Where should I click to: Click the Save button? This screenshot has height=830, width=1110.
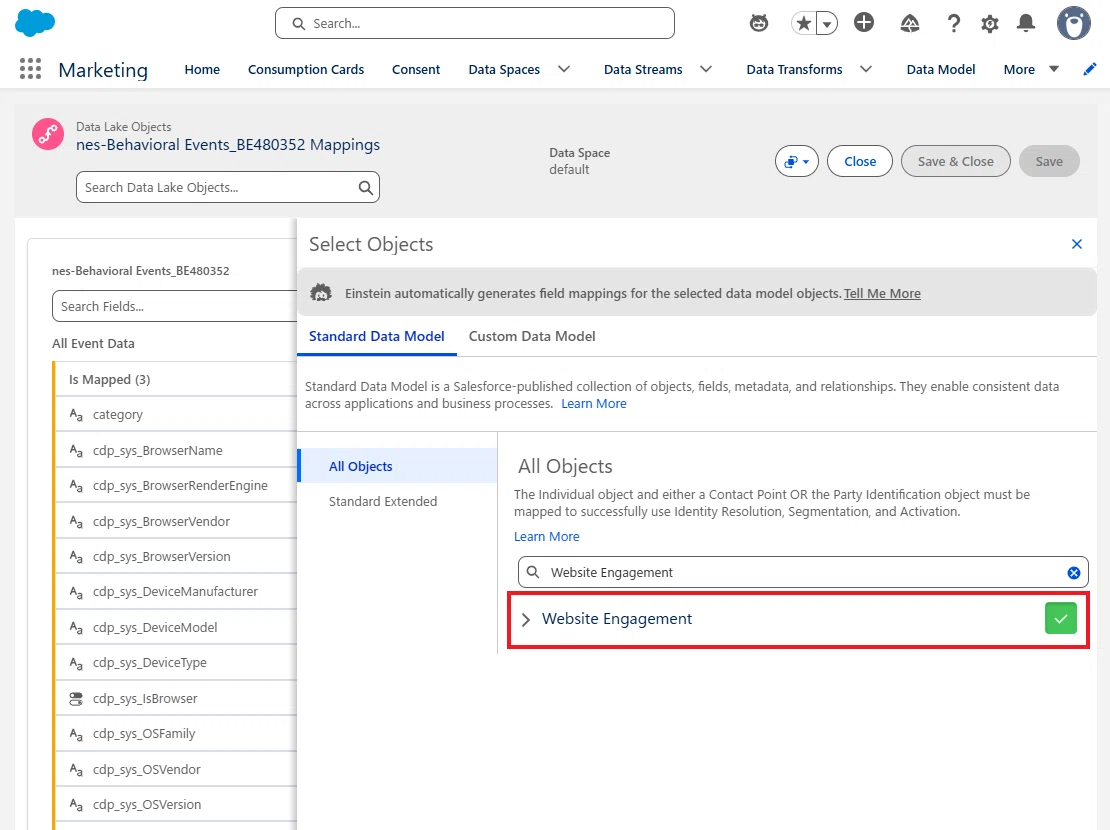(x=1049, y=161)
